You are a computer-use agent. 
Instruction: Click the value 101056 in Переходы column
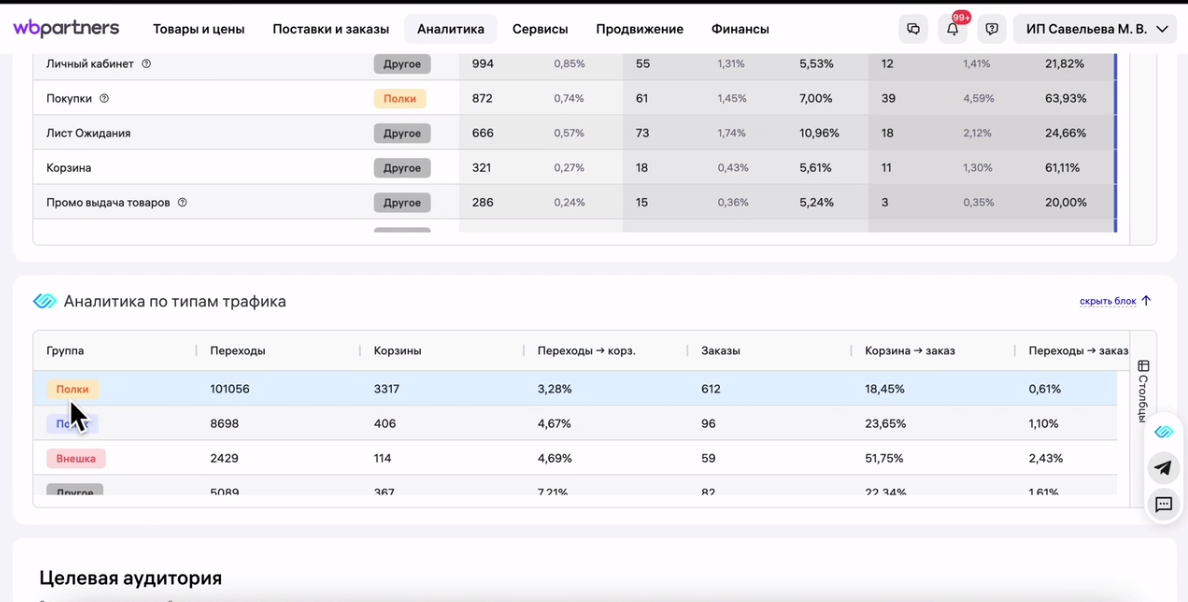tap(230, 389)
